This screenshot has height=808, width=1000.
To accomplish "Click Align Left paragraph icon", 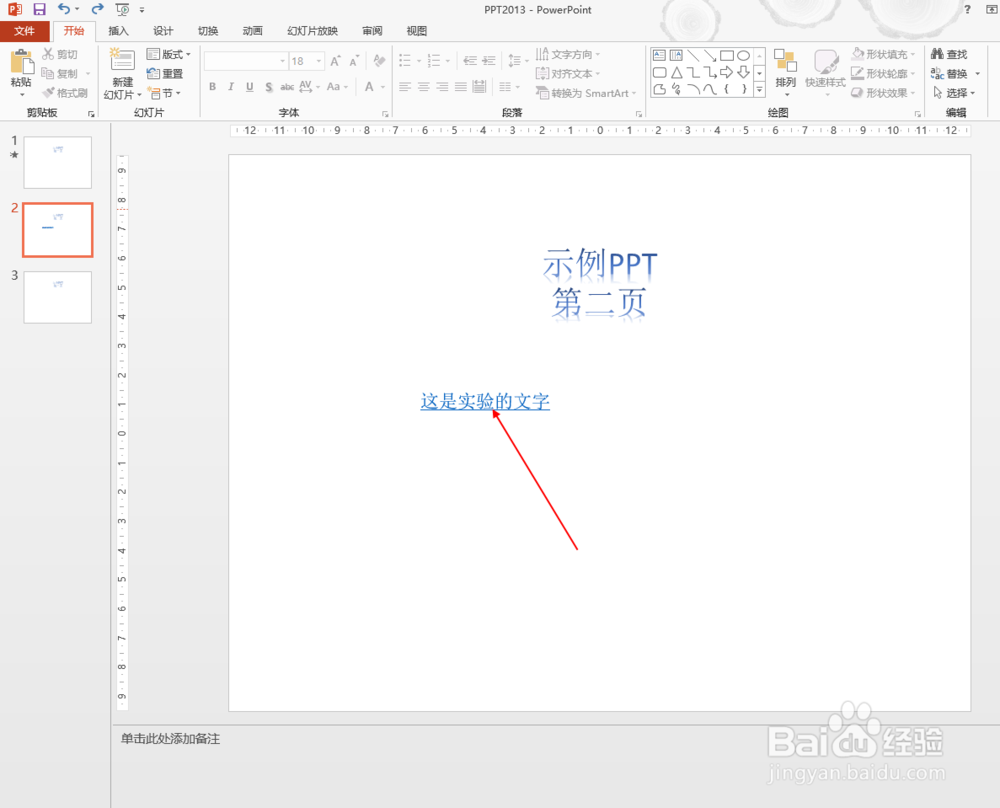I will click(x=405, y=87).
